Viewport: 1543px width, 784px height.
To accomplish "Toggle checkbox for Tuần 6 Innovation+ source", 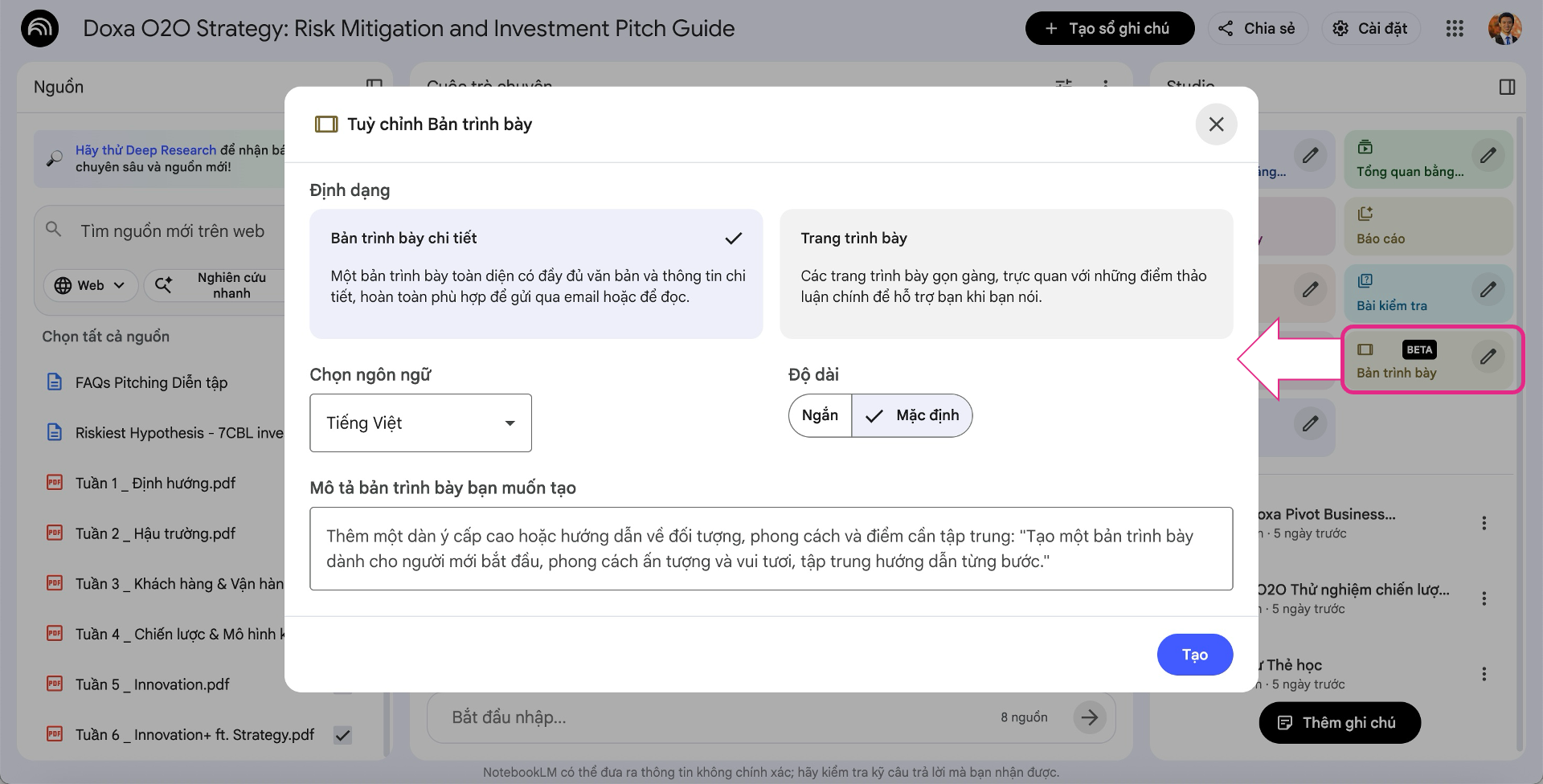I will (x=342, y=735).
